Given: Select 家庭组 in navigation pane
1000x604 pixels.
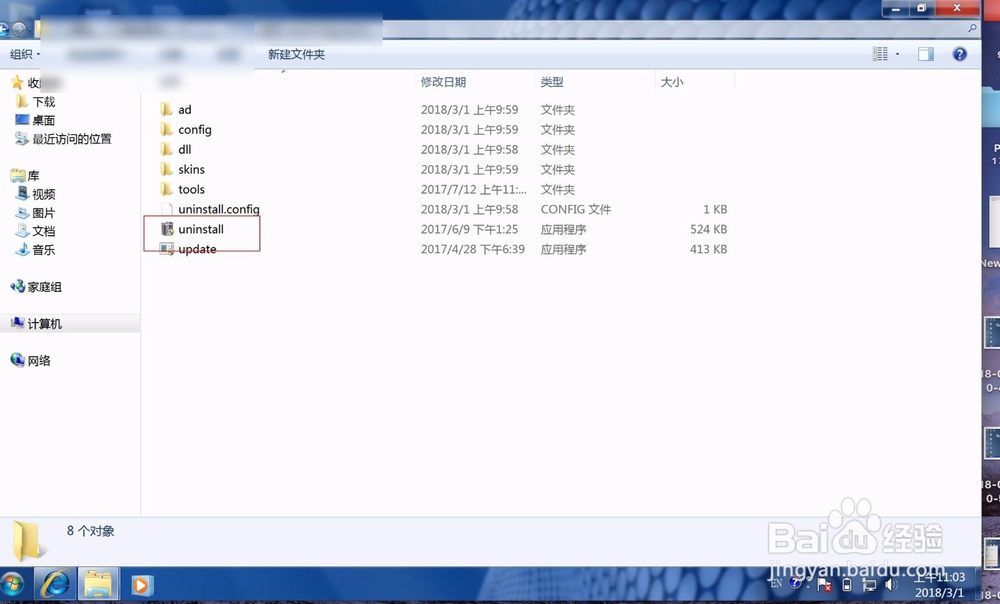Looking at the screenshot, I should click(x=36, y=287).
